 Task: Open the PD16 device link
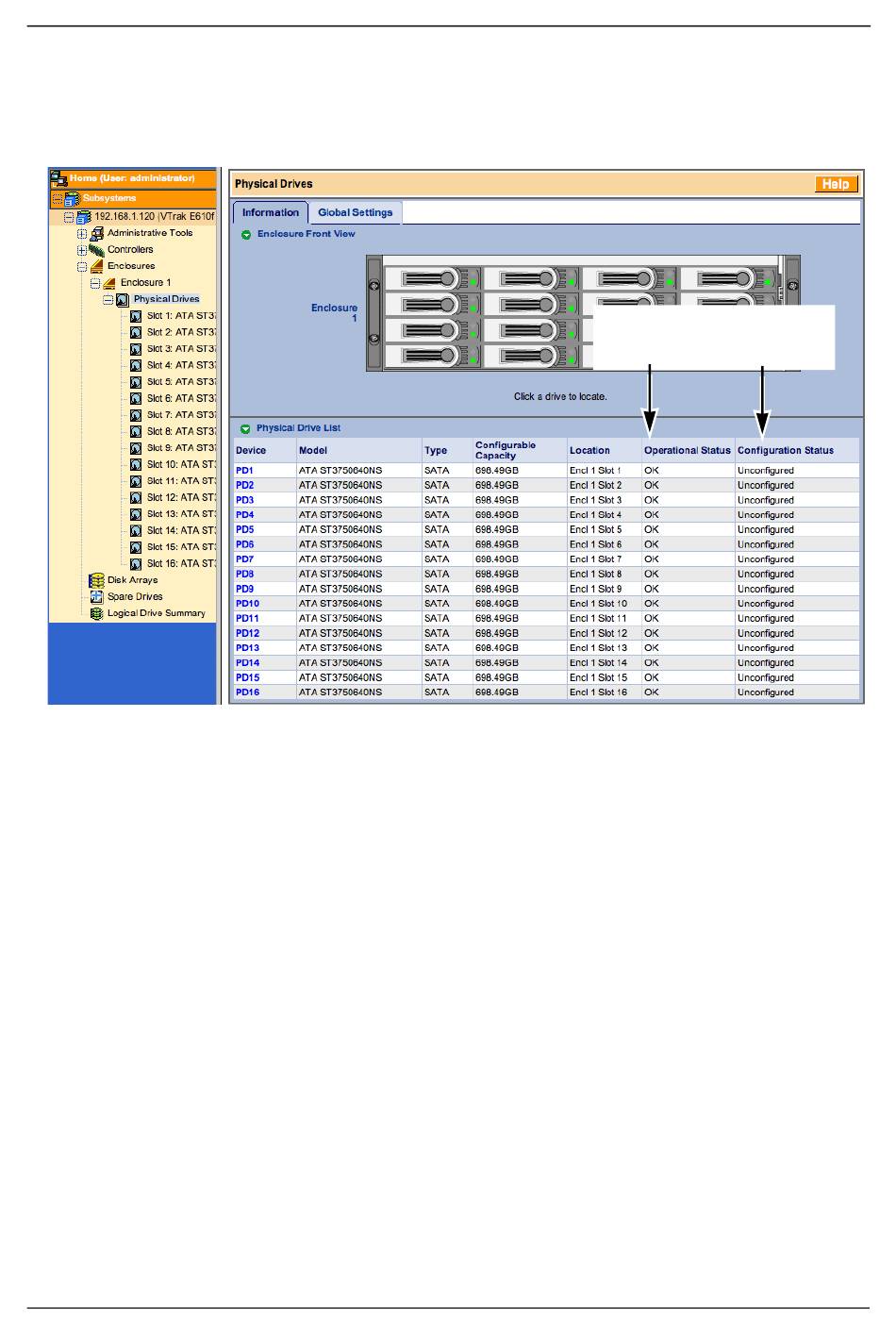(247, 693)
